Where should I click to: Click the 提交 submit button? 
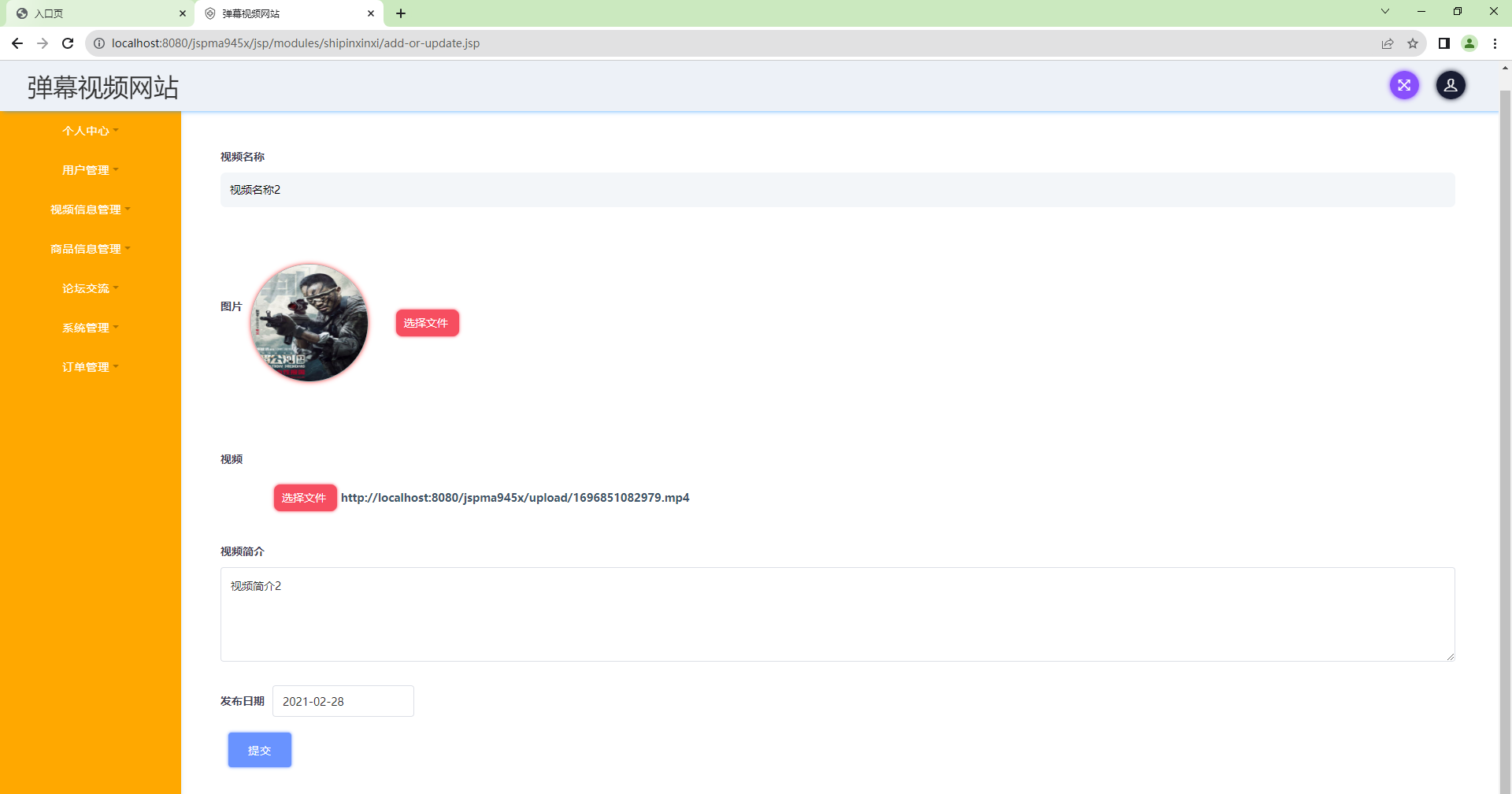pos(259,749)
